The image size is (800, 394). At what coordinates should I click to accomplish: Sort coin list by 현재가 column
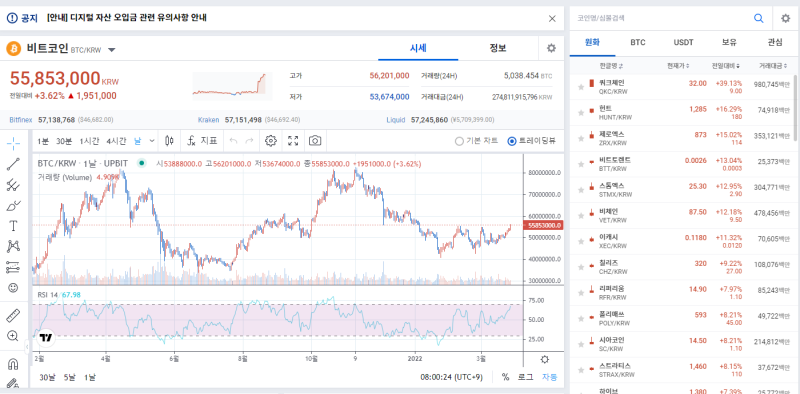tap(679, 66)
